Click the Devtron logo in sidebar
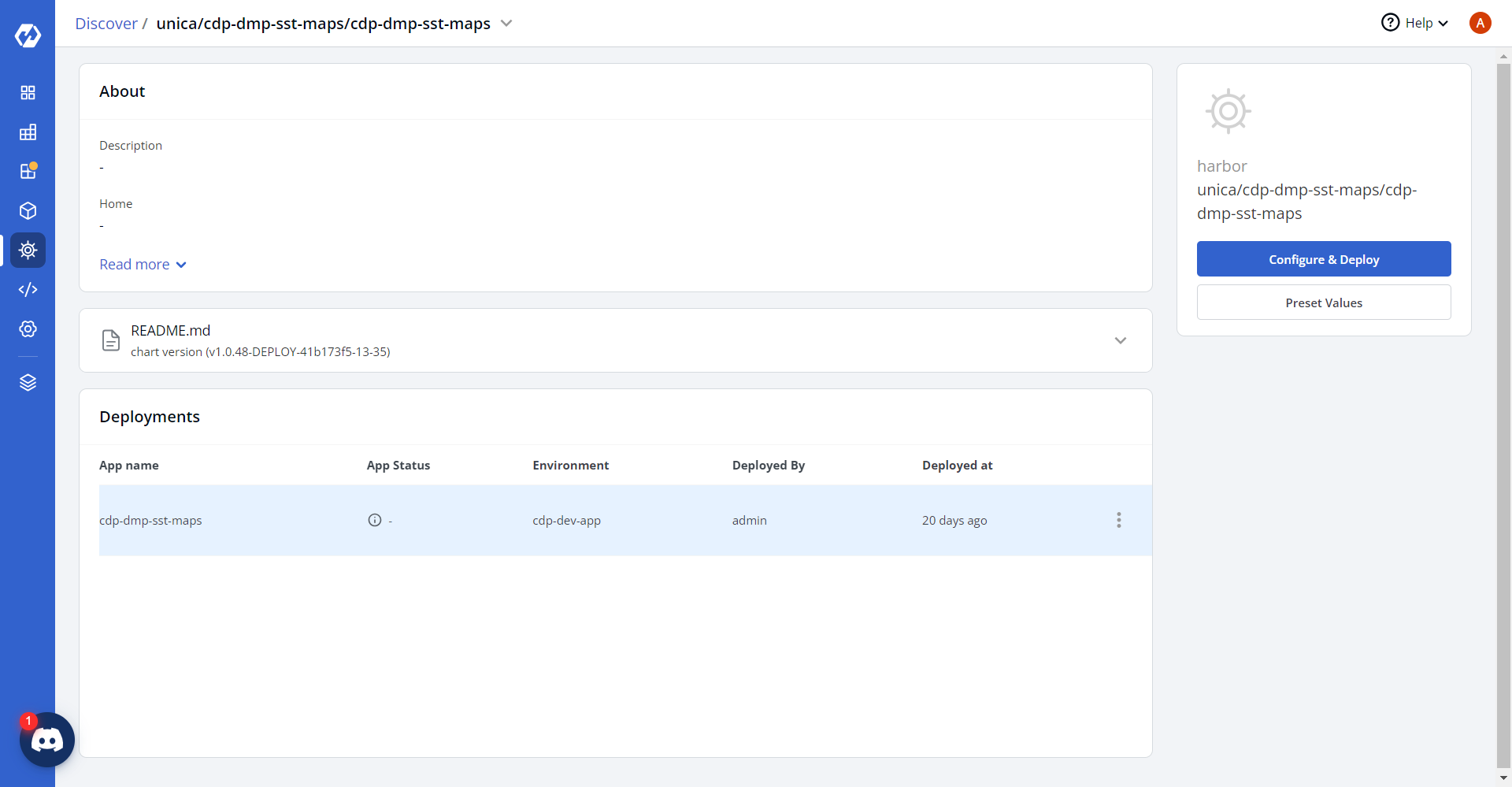 pos(28,35)
